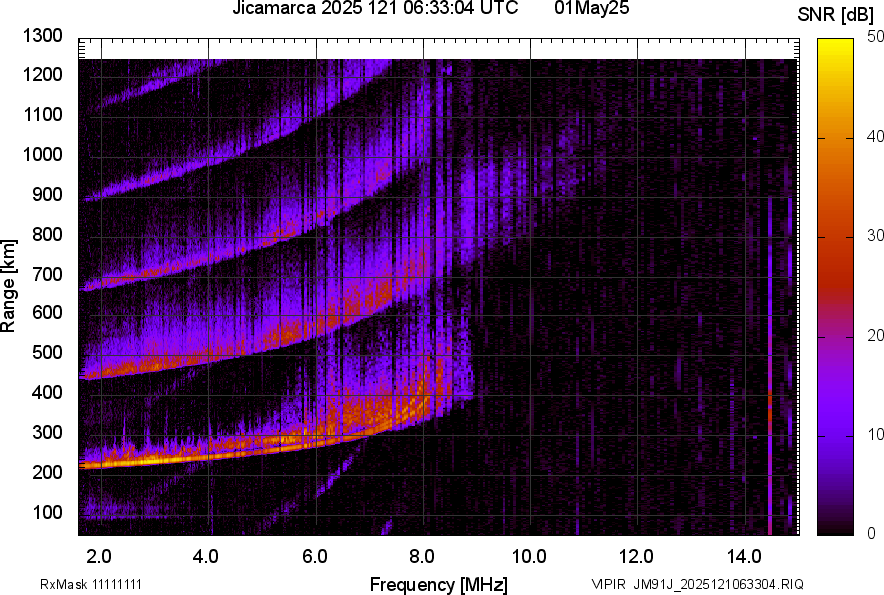Click the 'Jicamarca 2025 121 06:33:04 UTC' title
Viewport: 884px width, 595px height.
coord(374,9)
